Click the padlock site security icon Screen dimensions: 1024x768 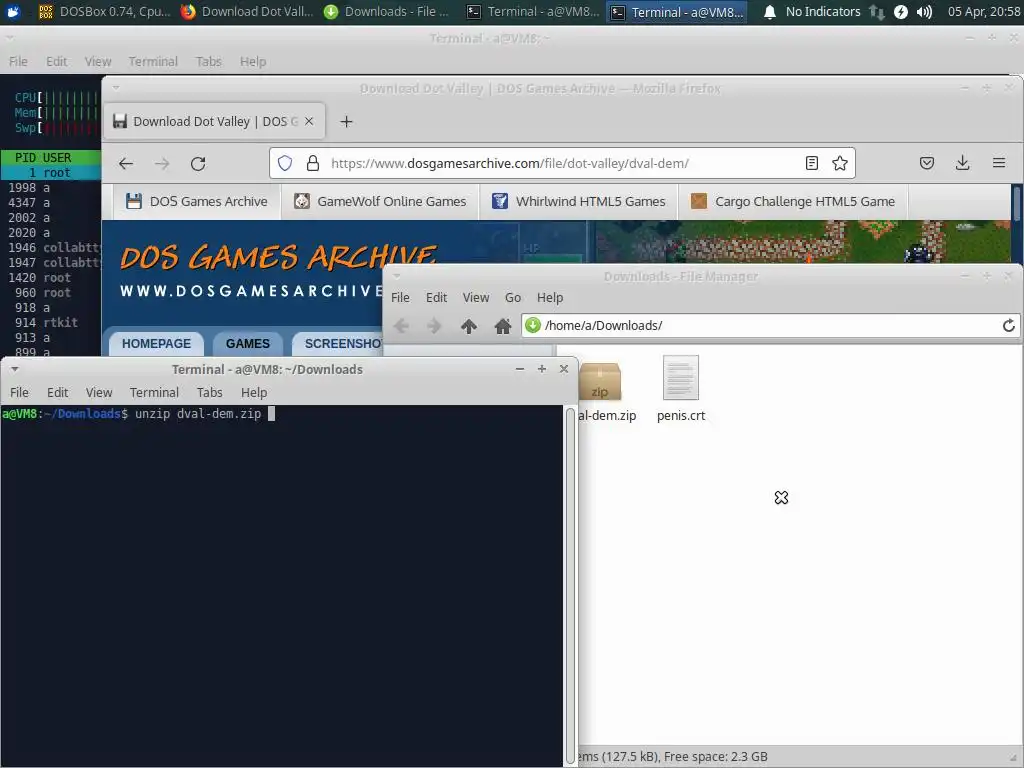pos(313,163)
